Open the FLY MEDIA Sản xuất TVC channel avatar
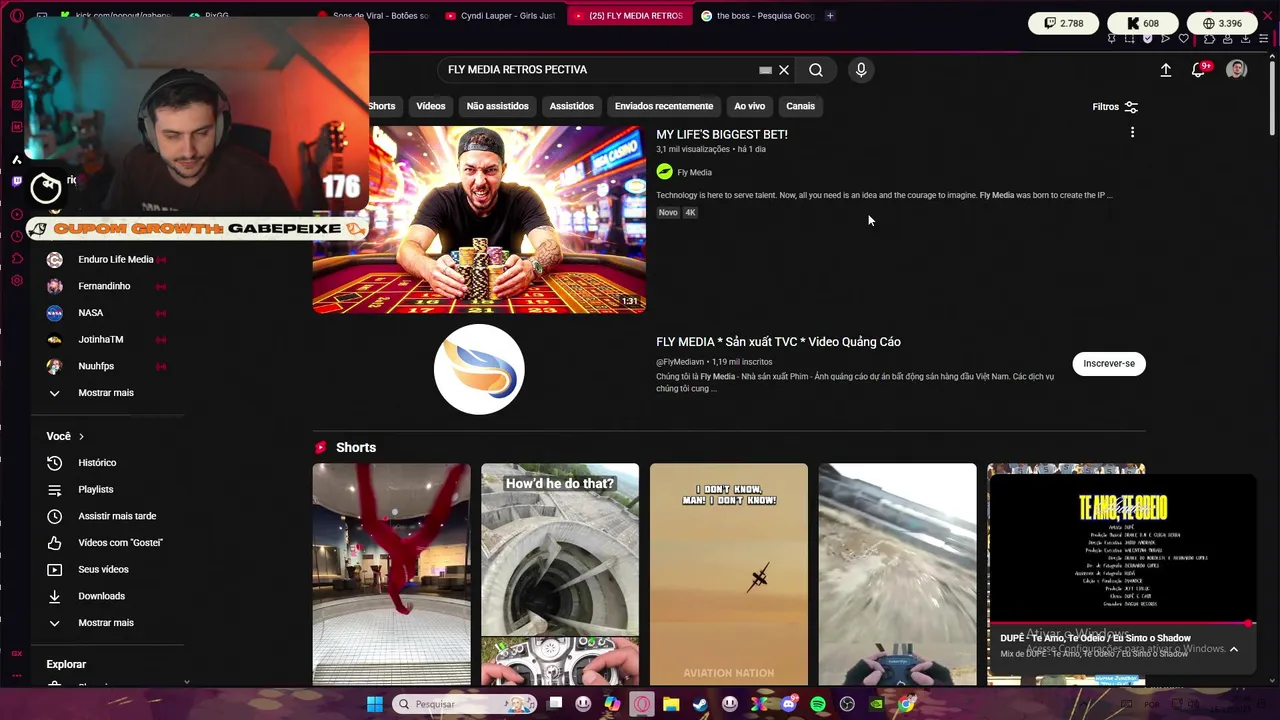The image size is (1280, 720). [479, 369]
